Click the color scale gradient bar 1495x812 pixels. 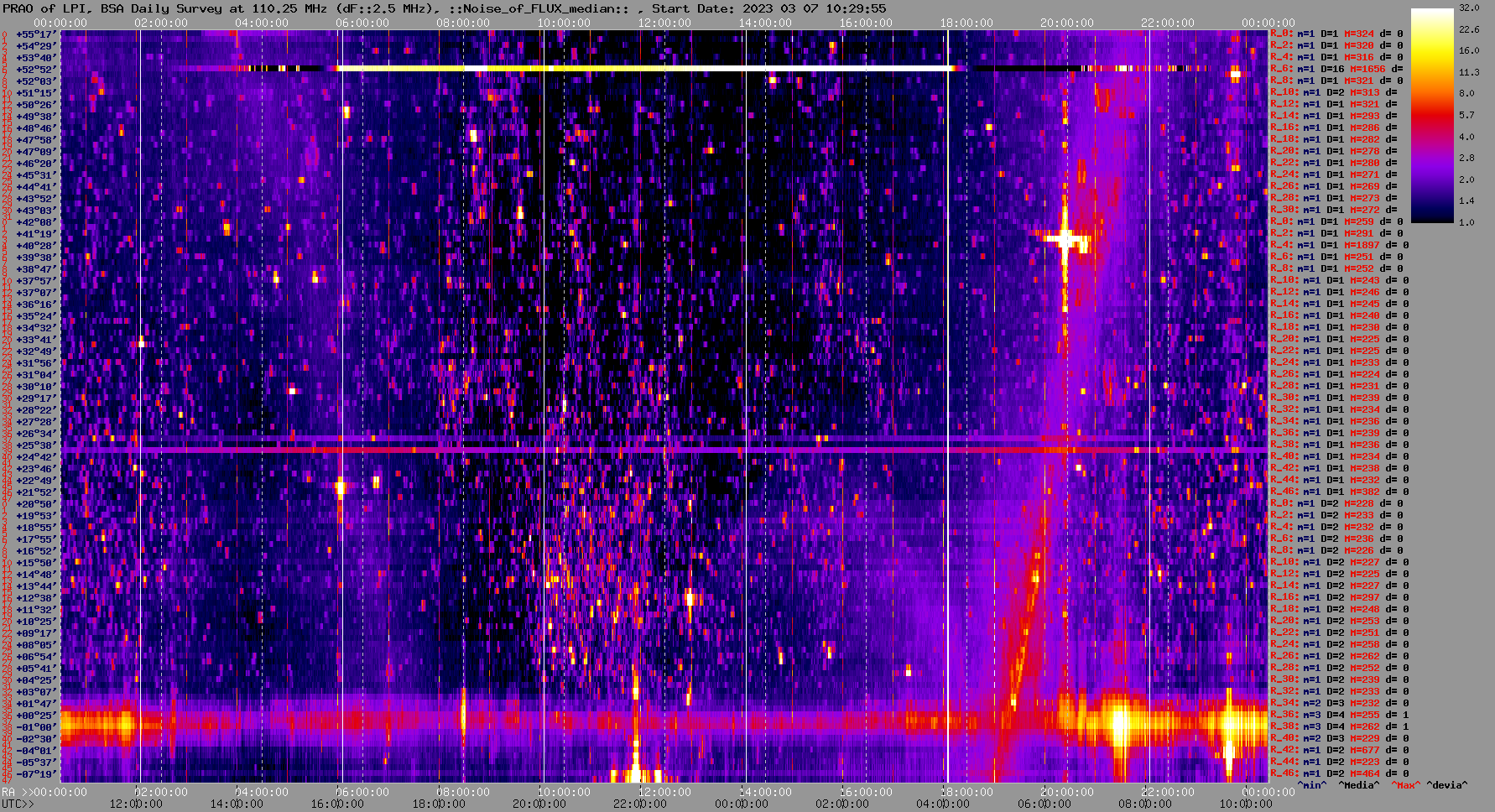coord(1432,116)
